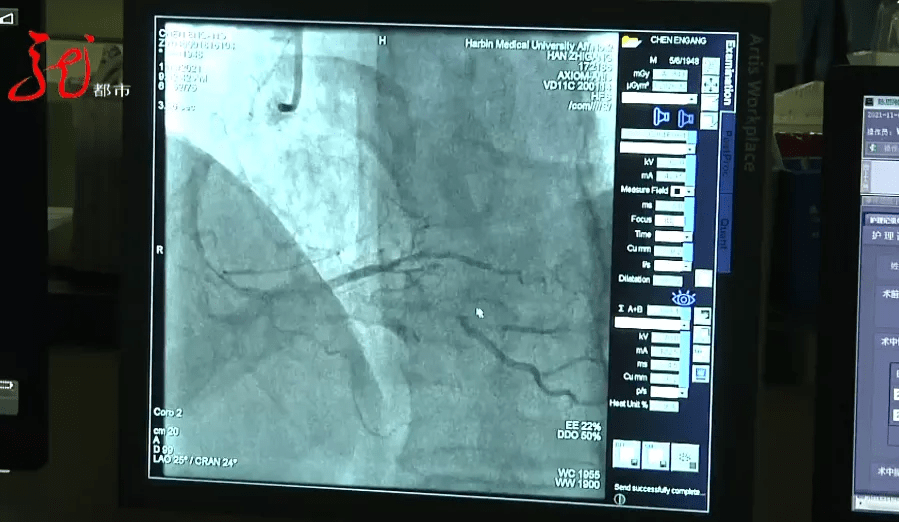
Task: Click icon button right of X-ray tube icons
Action: tap(709, 120)
